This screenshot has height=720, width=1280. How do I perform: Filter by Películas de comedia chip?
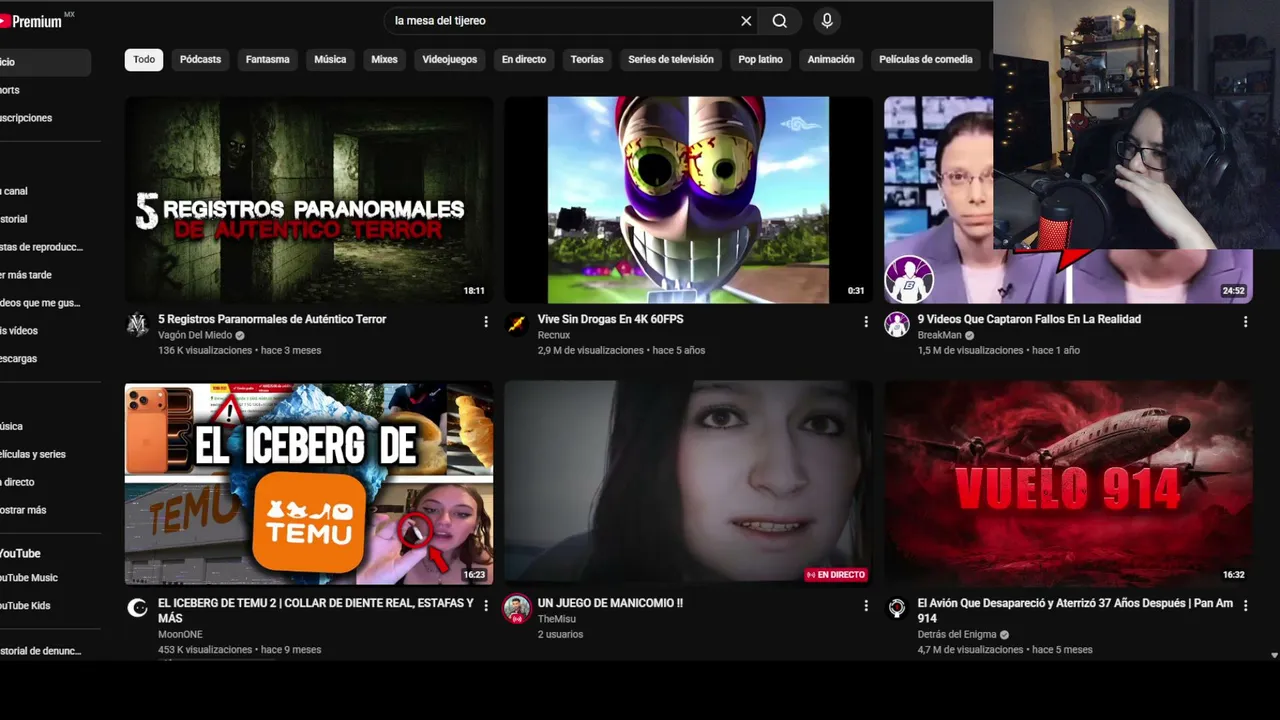(x=925, y=60)
